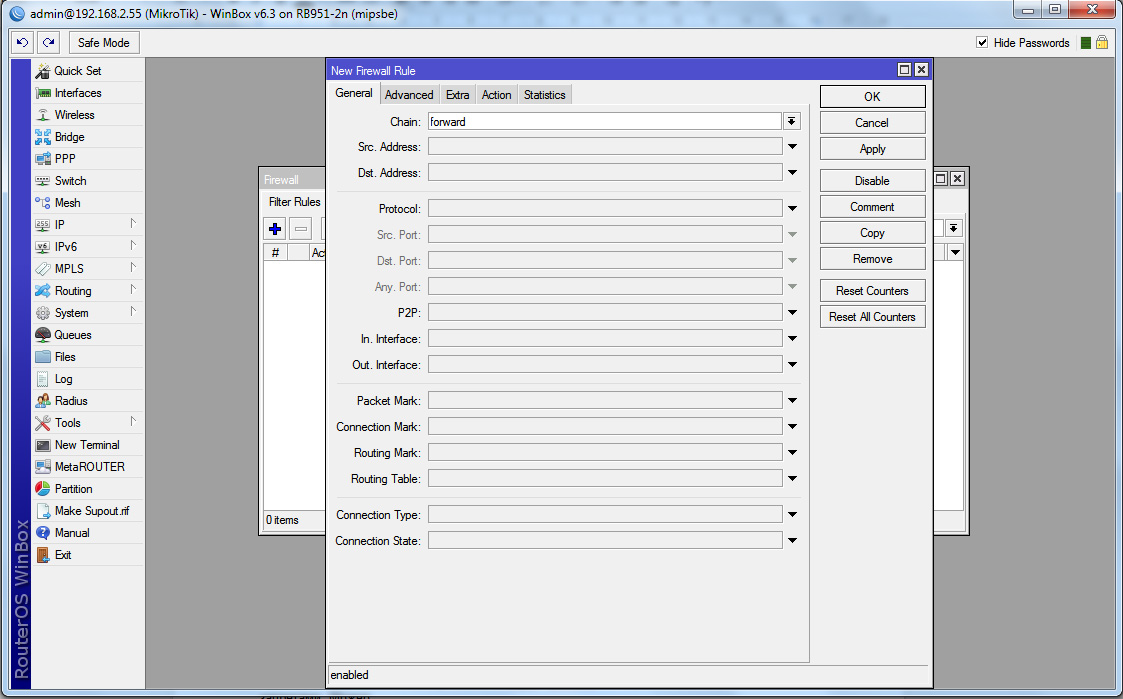
Task: Click into the Chain input field
Action: (x=604, y=122)
